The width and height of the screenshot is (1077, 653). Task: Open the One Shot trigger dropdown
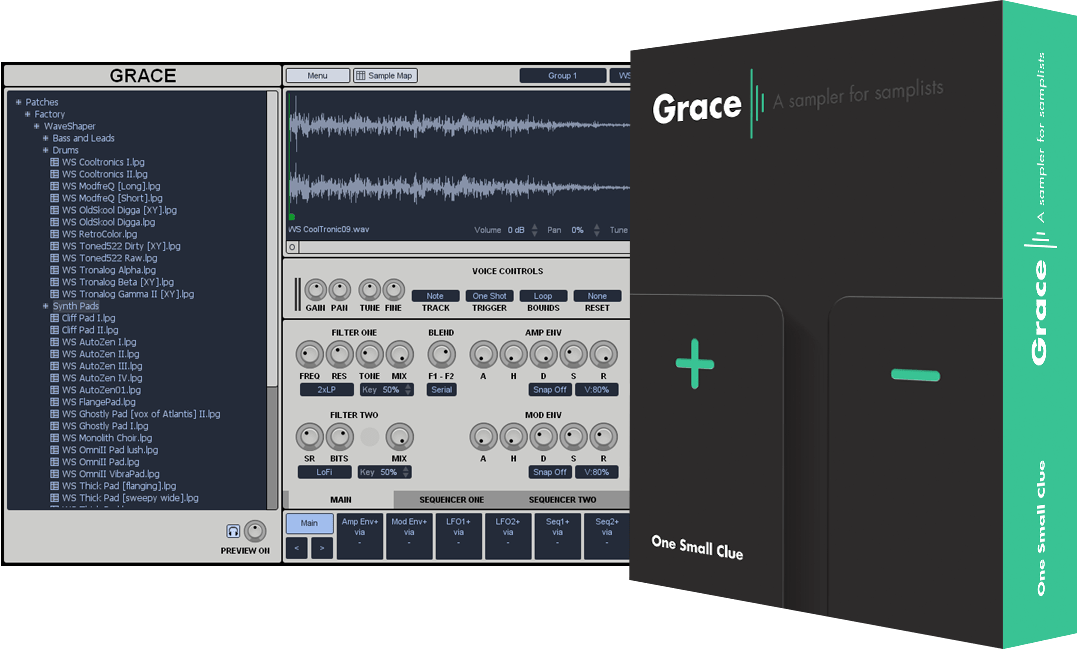point(490,296)
